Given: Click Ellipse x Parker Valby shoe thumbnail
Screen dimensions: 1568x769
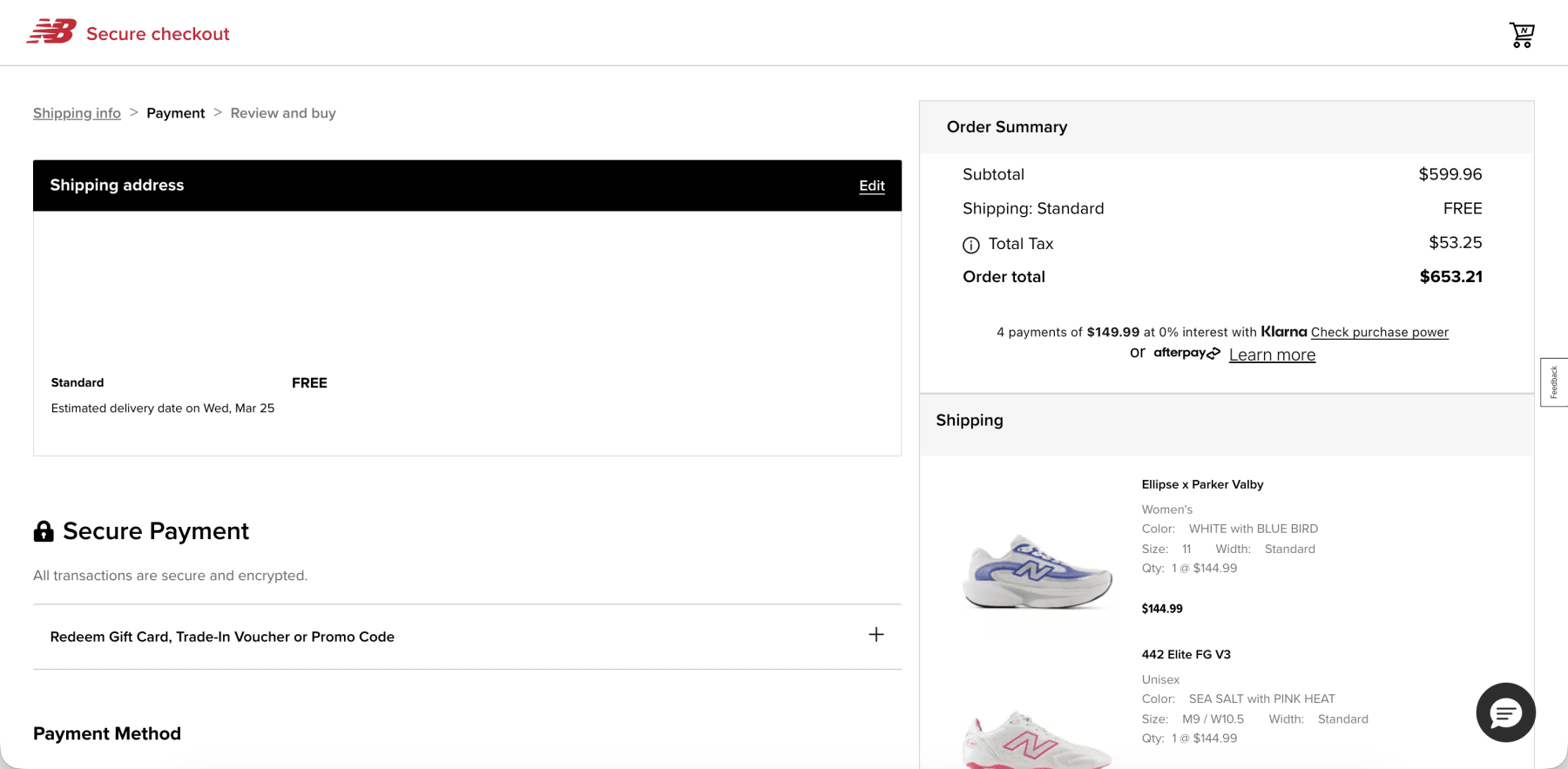Looking at the screenshot, I should point(1037,571).
